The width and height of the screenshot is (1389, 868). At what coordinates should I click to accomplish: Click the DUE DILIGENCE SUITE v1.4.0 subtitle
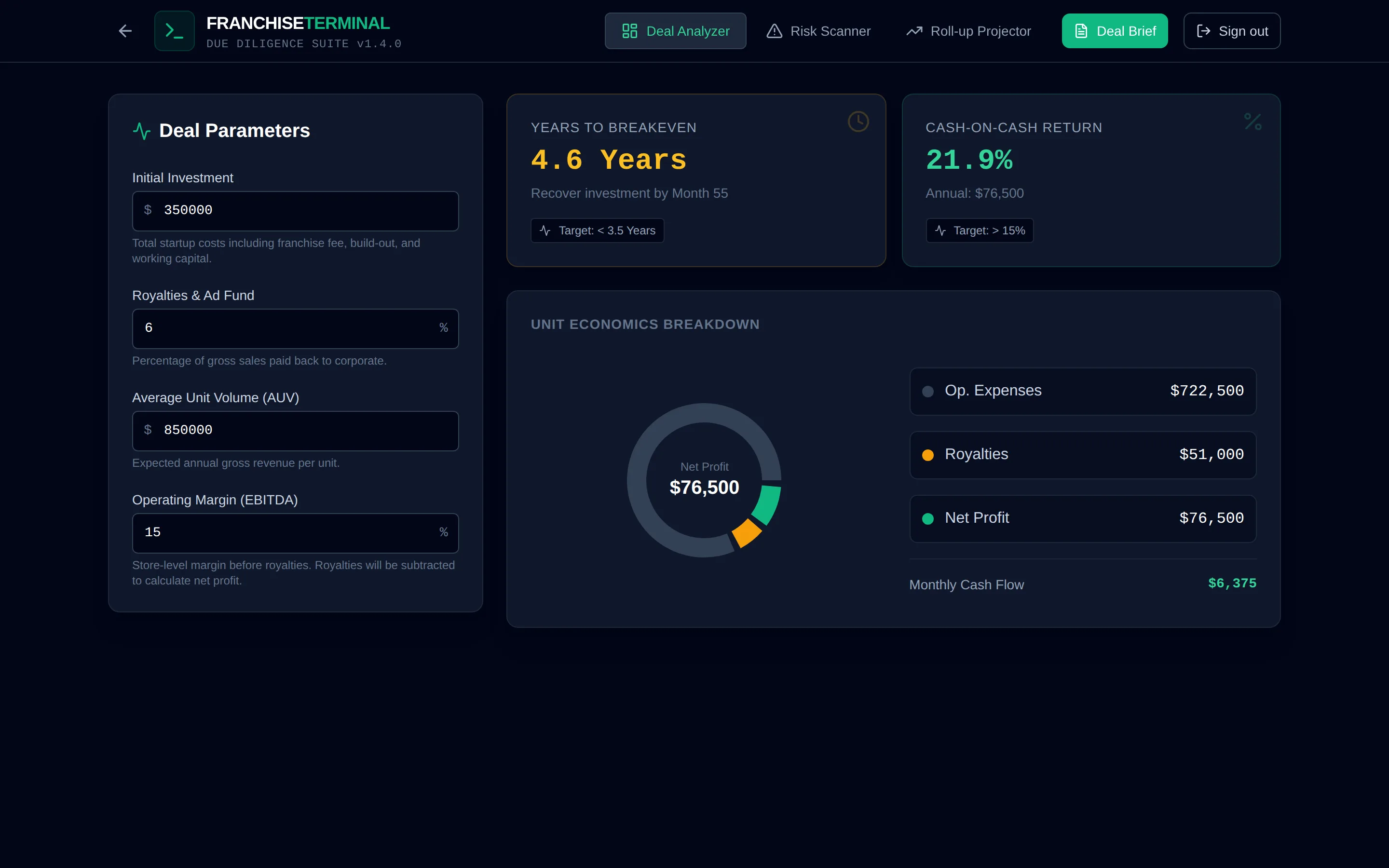(304, 44)
